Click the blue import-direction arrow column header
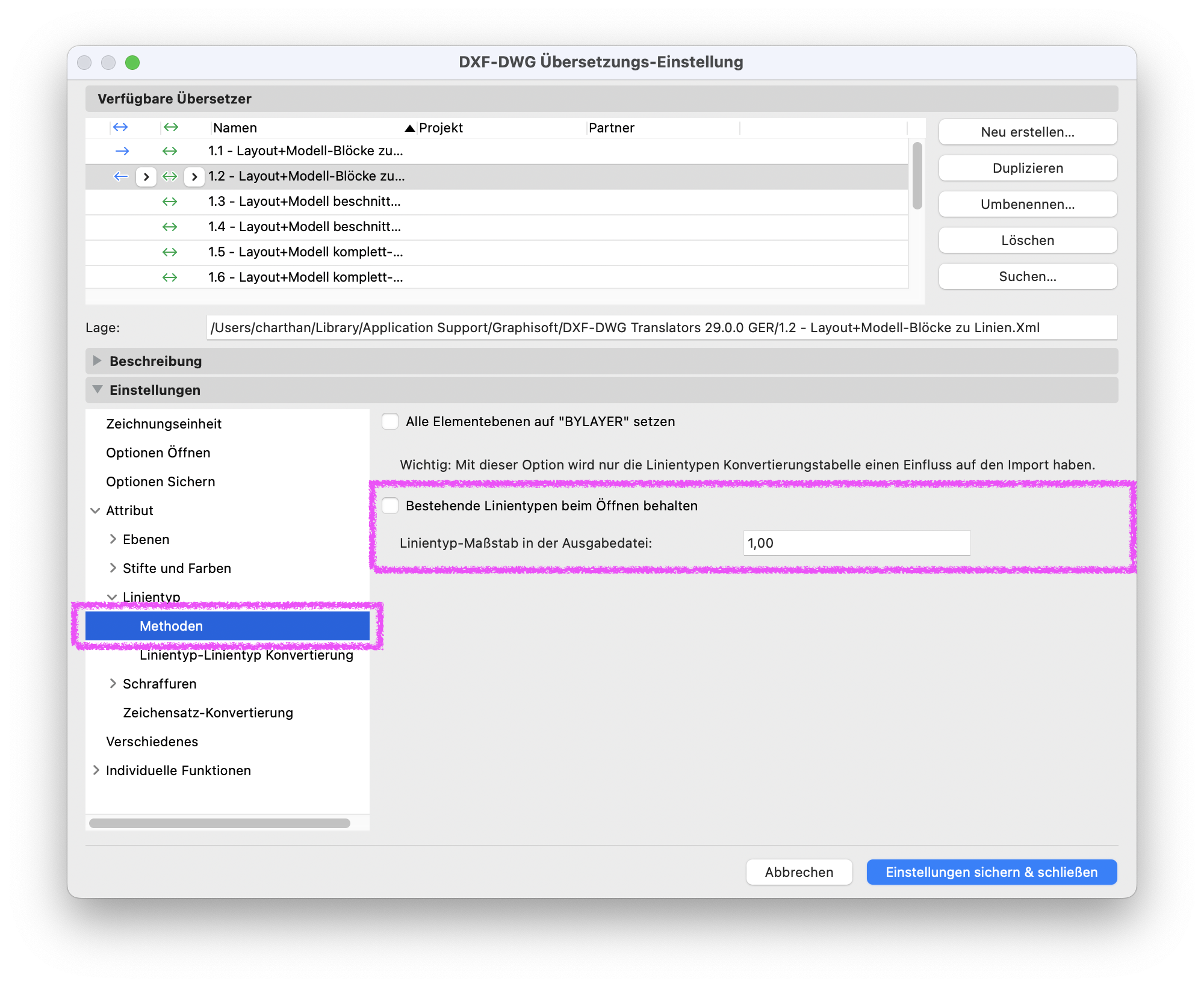1204x987 pixels. [120, 127]
